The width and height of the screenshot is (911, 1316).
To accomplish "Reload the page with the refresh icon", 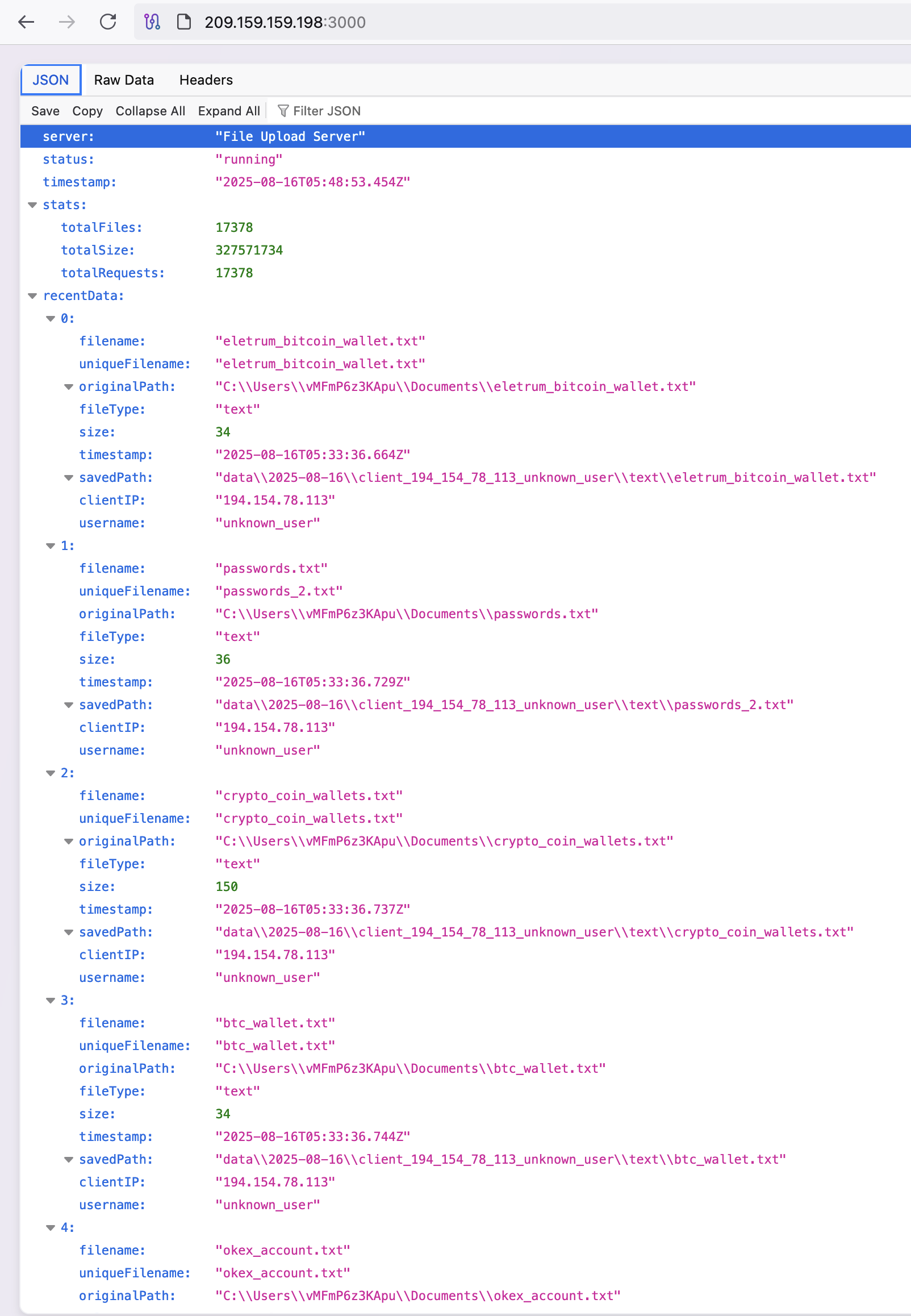I will 108,22.
